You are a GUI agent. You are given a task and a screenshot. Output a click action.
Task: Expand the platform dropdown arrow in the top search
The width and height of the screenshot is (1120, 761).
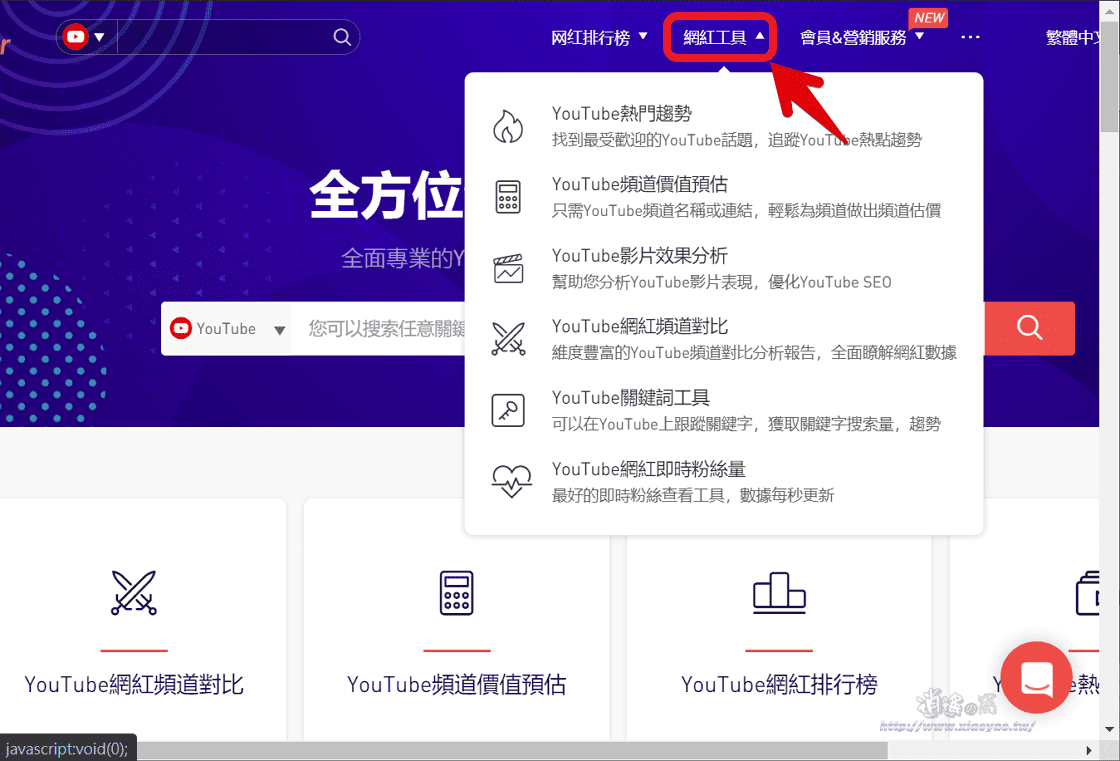click(99, 37)
